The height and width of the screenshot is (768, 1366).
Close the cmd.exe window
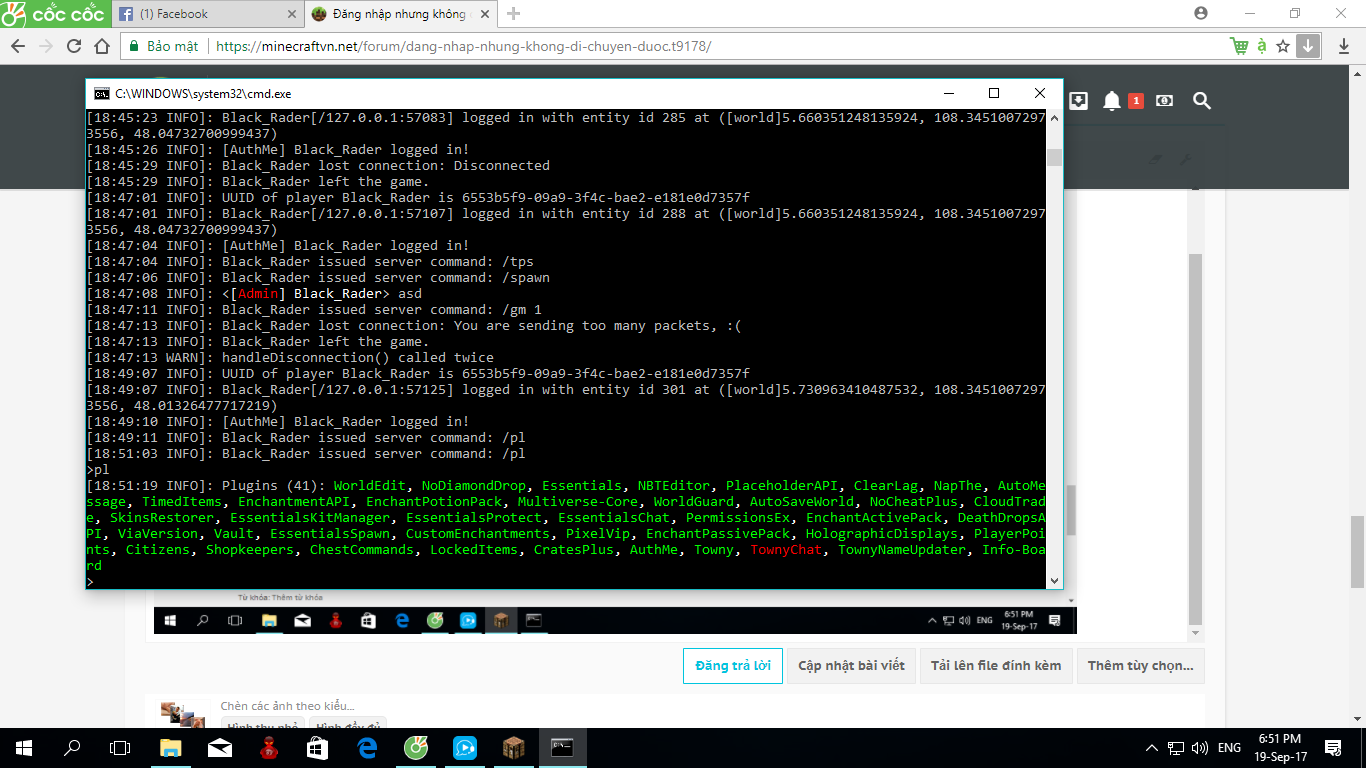click(x=1040, y=93)
